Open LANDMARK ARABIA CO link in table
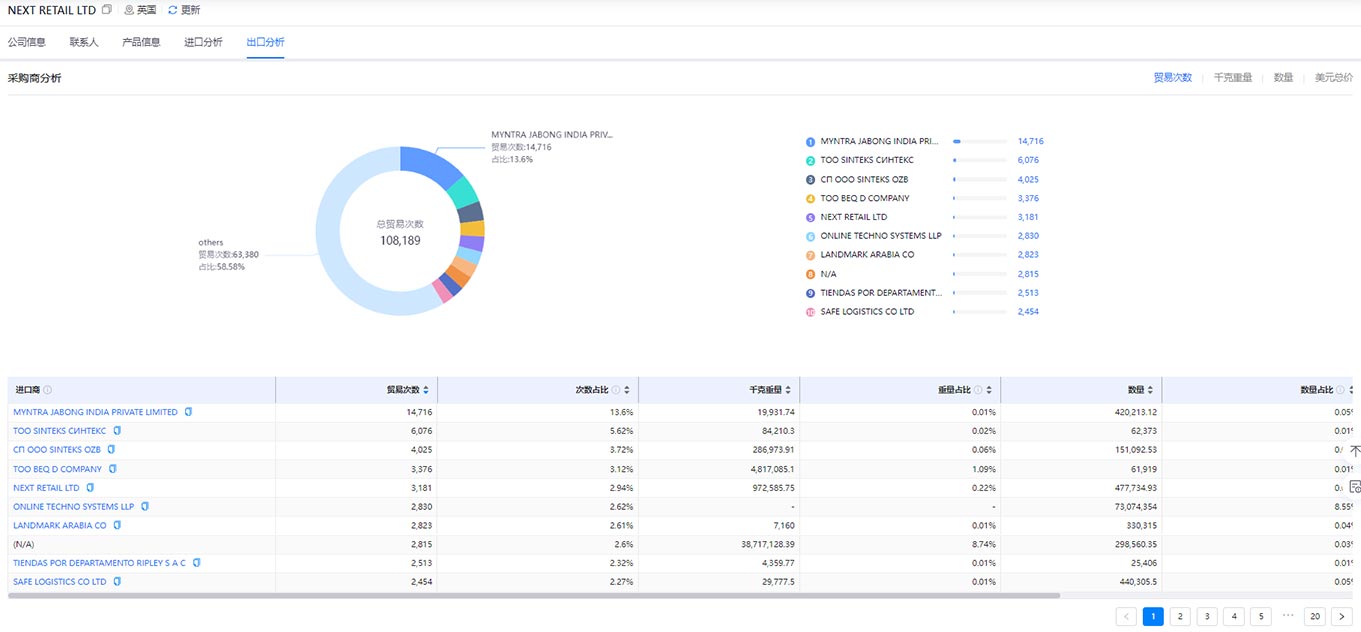Image resolution: width=1361 pixels, height=632 pixels. click(59, 525)
